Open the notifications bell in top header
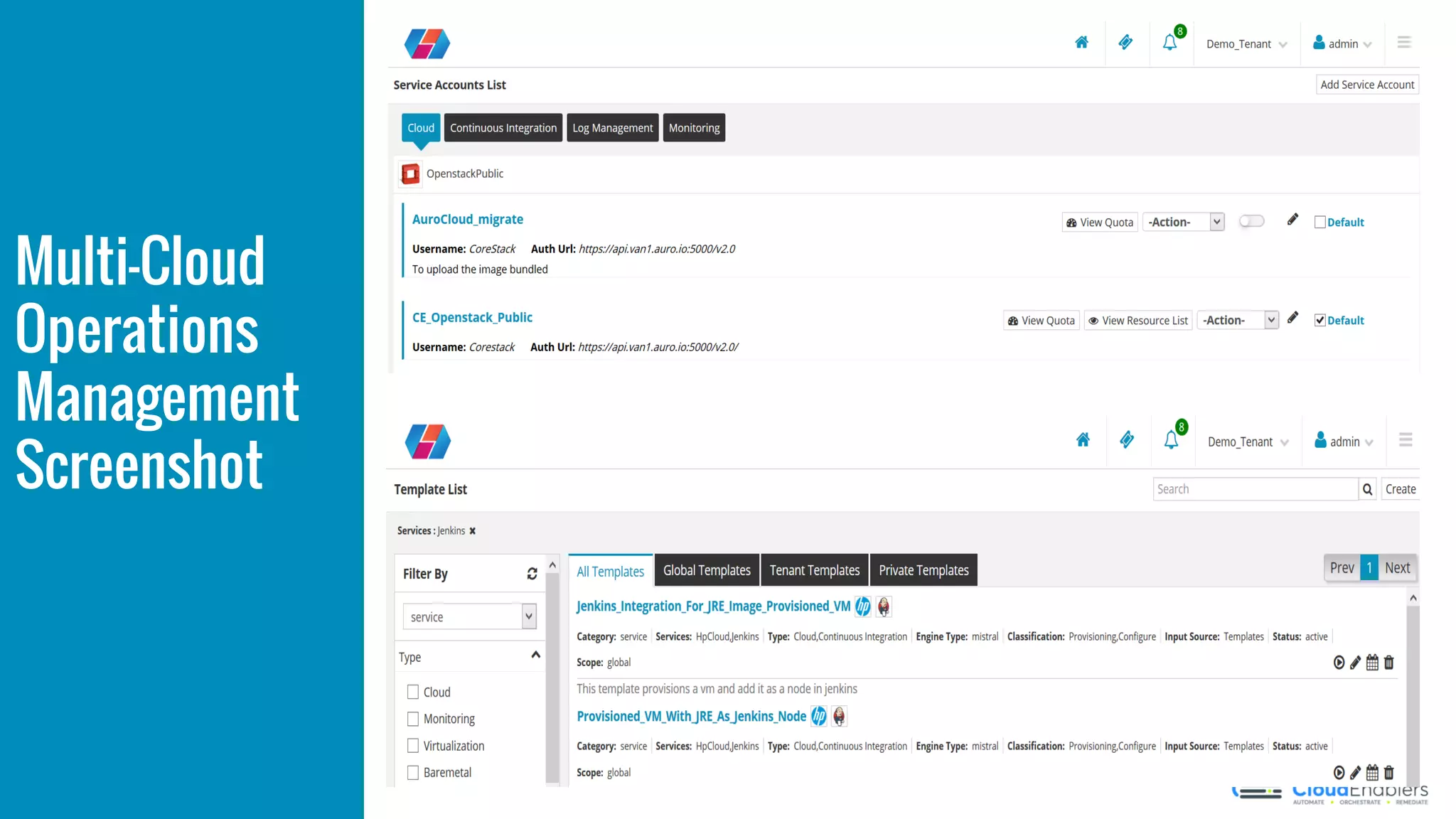This screenshot has height=819, width=1456. point(1169,43)
